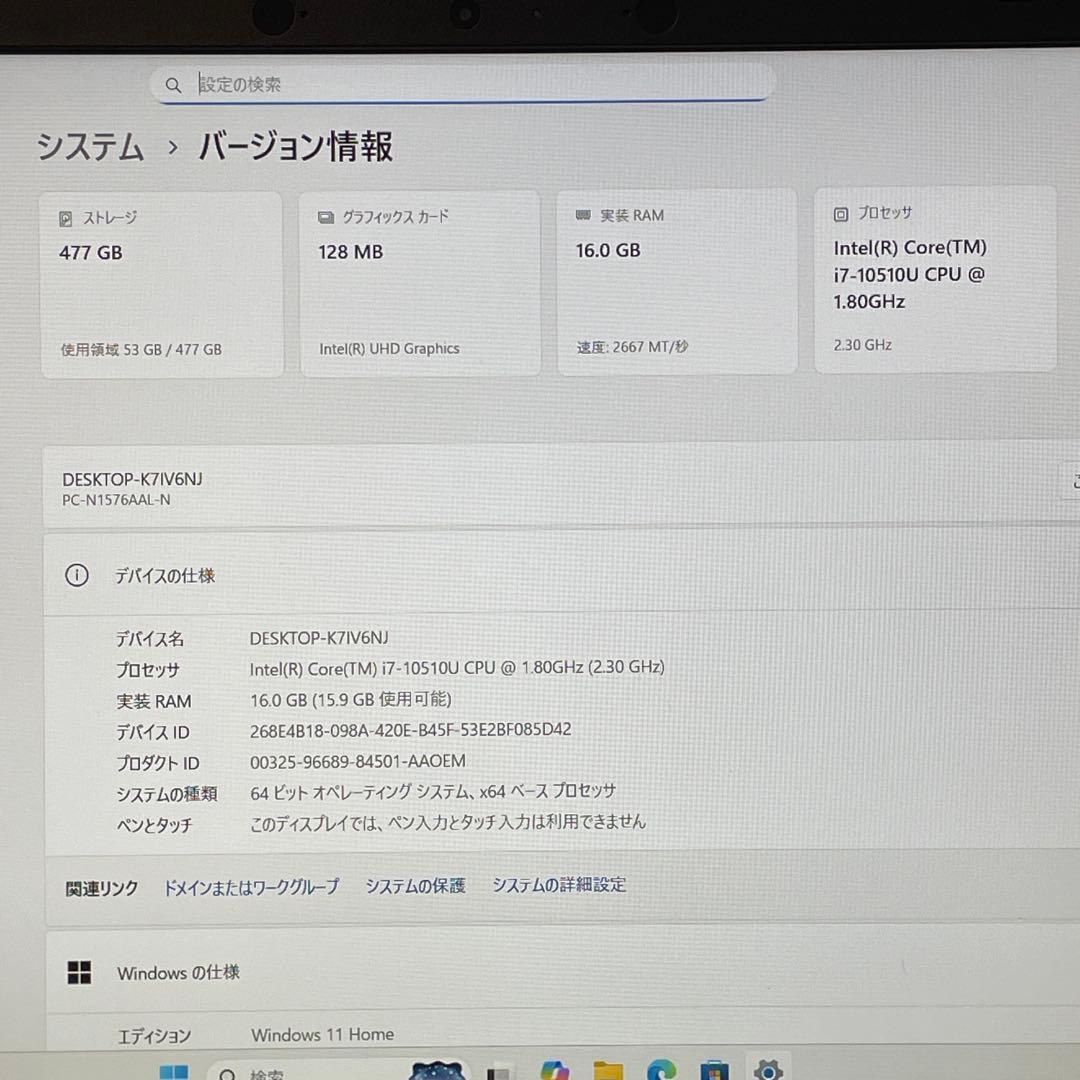Go back to システム breadcrumb
The image size is (1080, 1080).
[90, 147]
